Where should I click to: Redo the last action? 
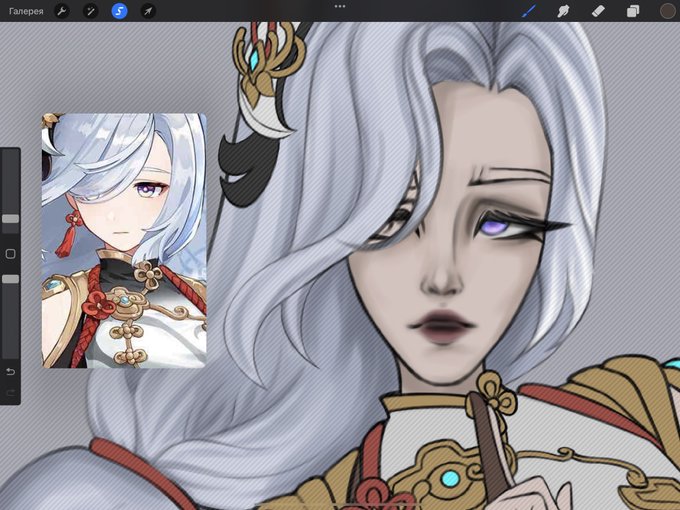[x=11, y=392]
